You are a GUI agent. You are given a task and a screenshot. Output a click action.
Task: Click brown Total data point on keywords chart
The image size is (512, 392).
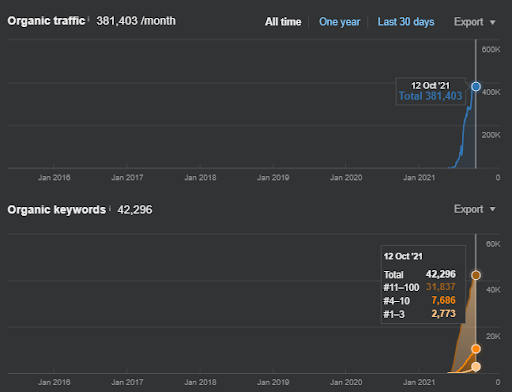[x=476, y=275]
